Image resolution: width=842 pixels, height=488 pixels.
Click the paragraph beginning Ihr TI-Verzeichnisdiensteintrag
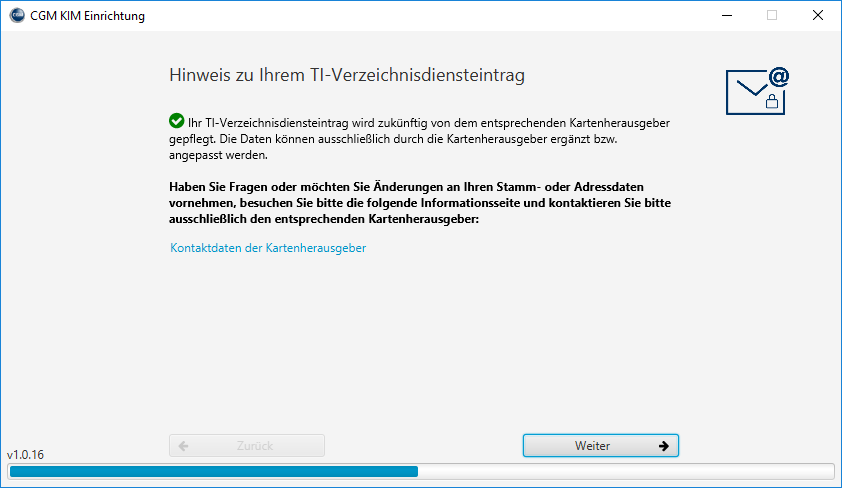pos(420,139)
